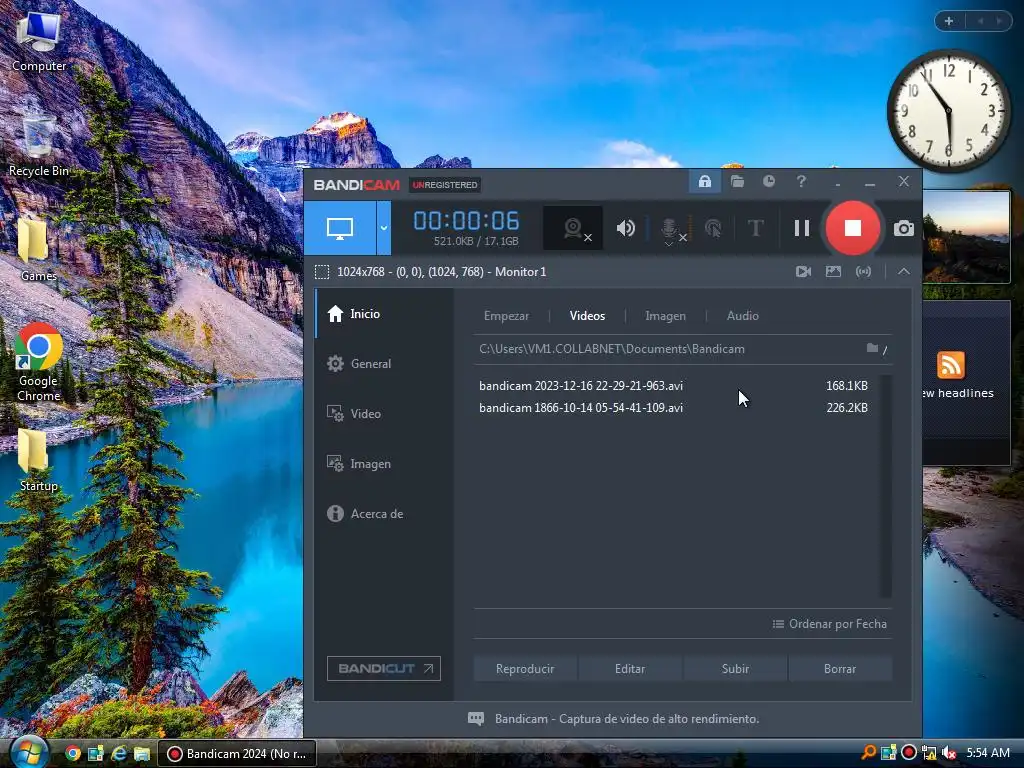1024x768 pixels.
Task: Toggle the microphone icon
Action: [669, 229]
